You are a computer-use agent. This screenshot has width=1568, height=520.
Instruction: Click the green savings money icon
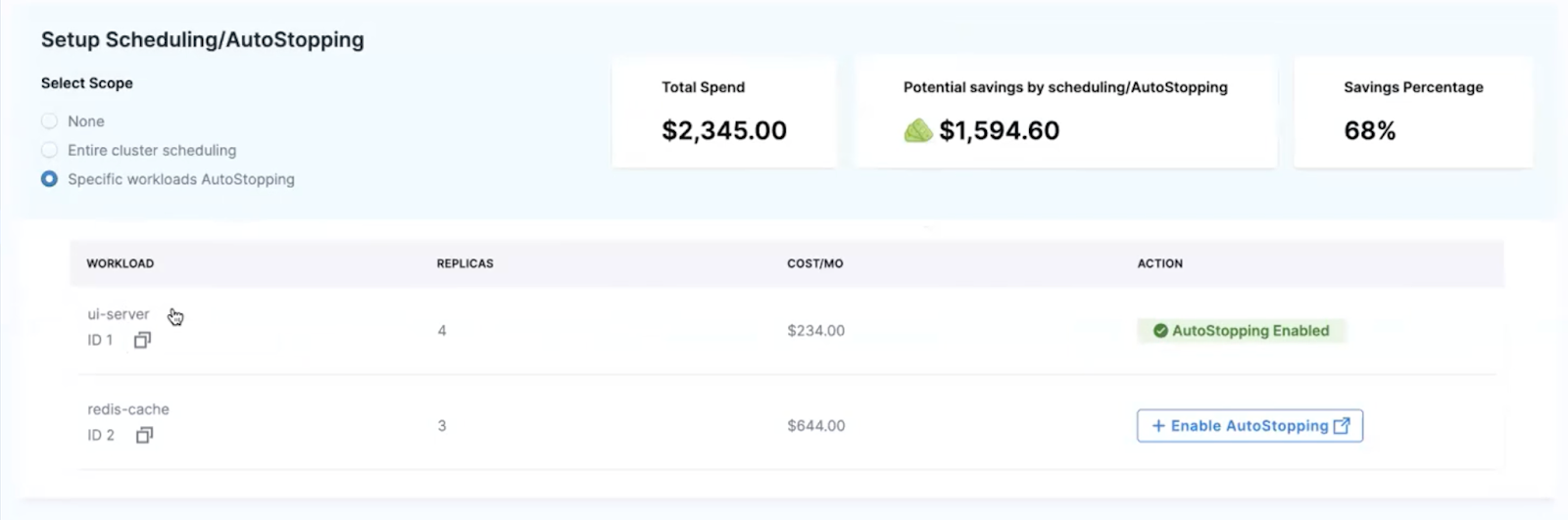pos(917,130)
